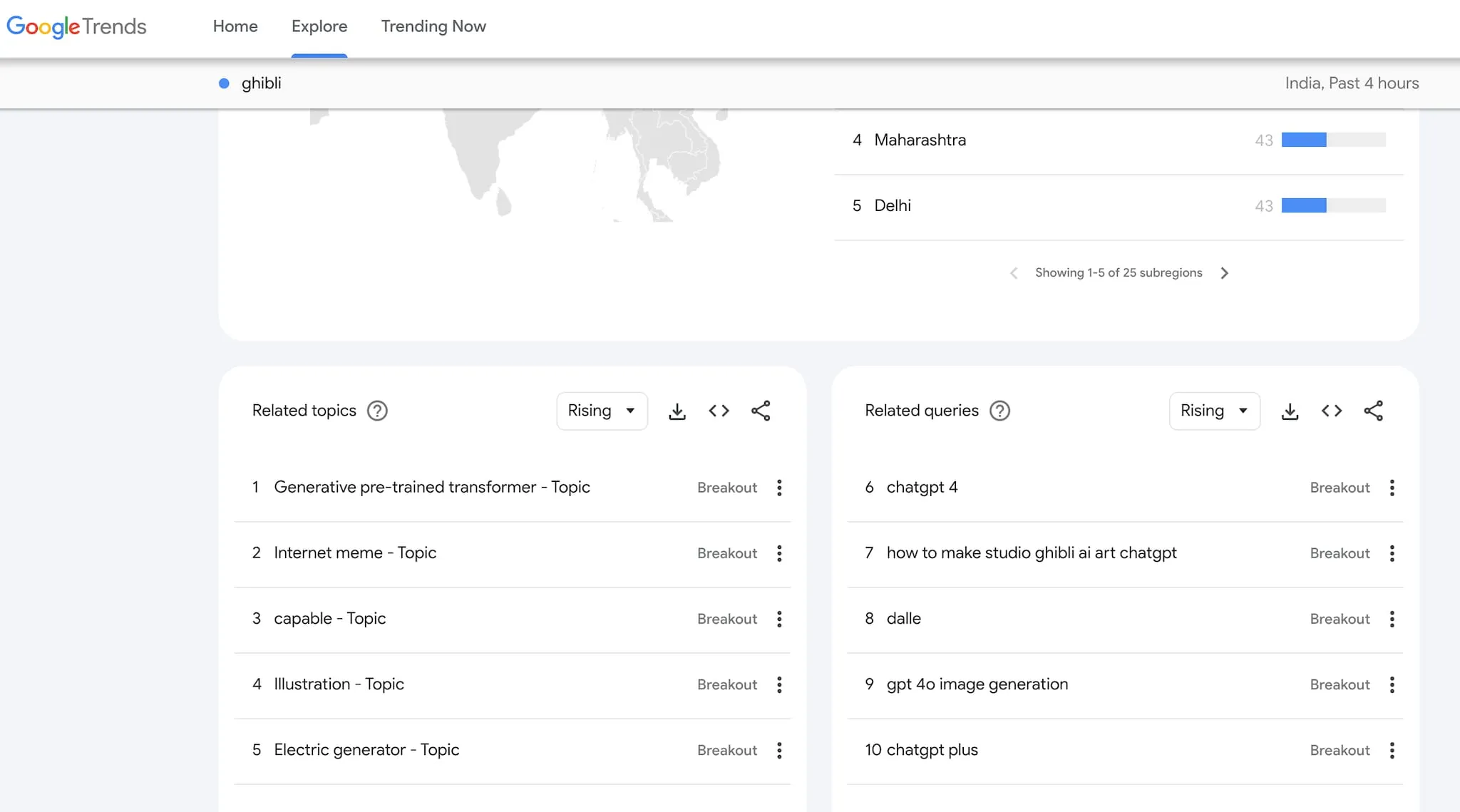
Task: Download Related queries data as CSV
Action: (1290, 411)
